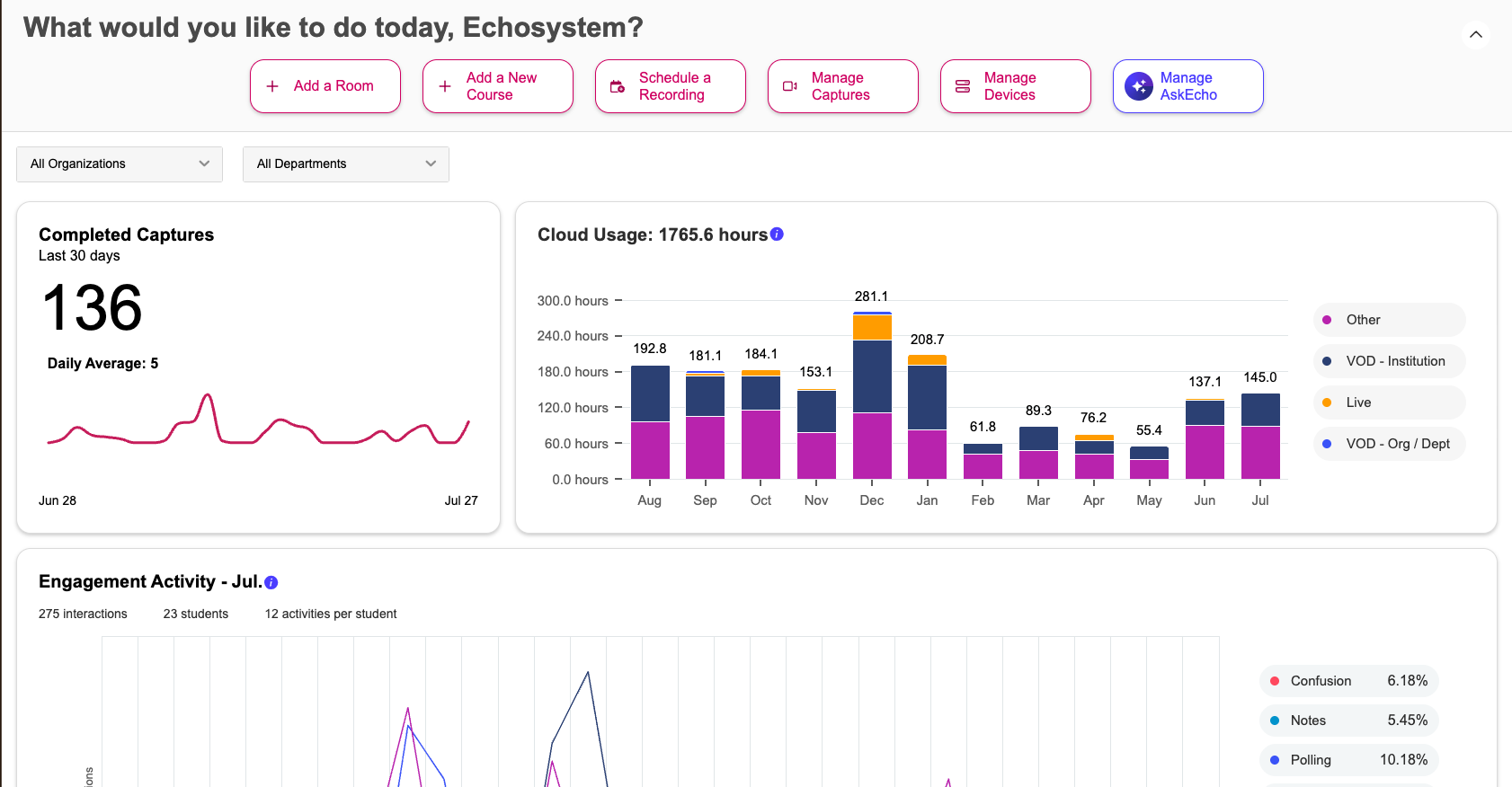Click the 12 activities per student label
The width and height of the screenshot is (1512, 787).
pyautogui.click(x=331, y=615)
